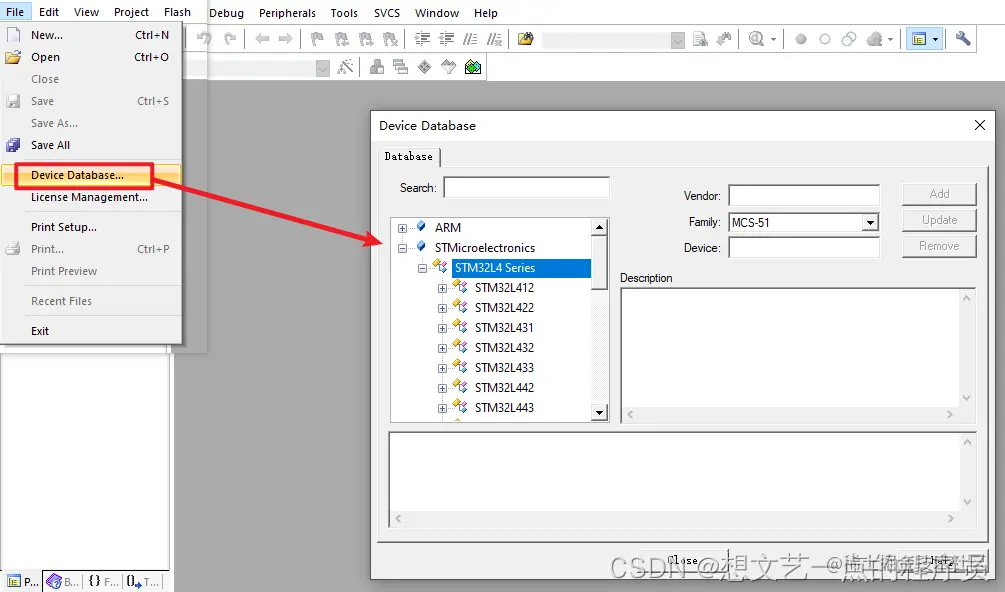Click Navigate Backwards arrow icon
This screenshot has width=1005, height=592.
point(262,39)
